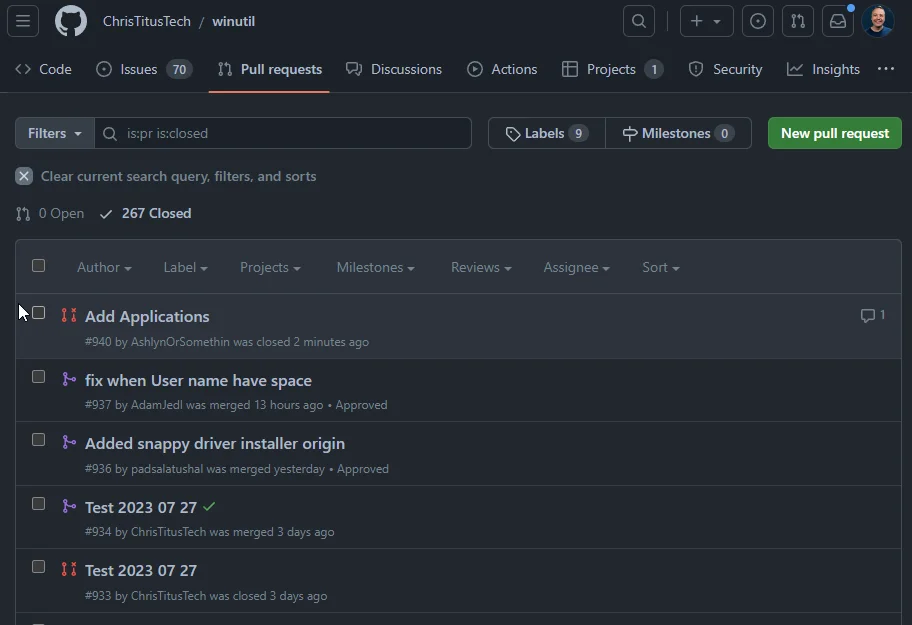Open the AshlynOrSomethin author link
This screenshot has height=625, width=912.
[x=180, y=342]
